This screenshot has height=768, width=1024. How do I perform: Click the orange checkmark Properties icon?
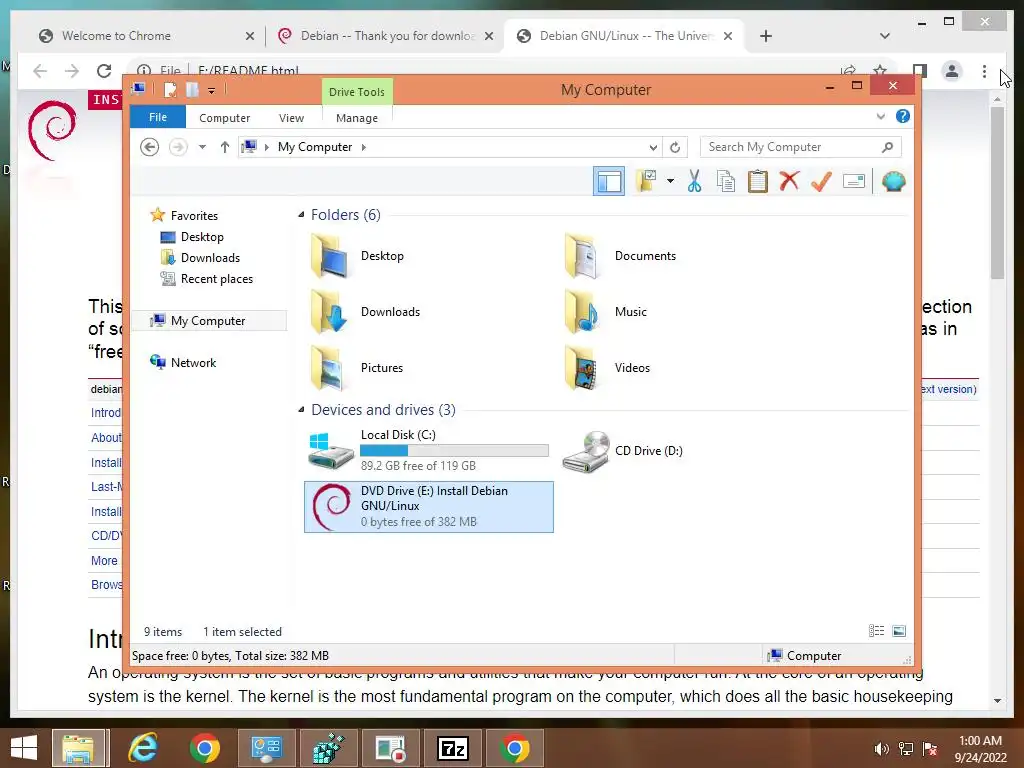[822, 182]
